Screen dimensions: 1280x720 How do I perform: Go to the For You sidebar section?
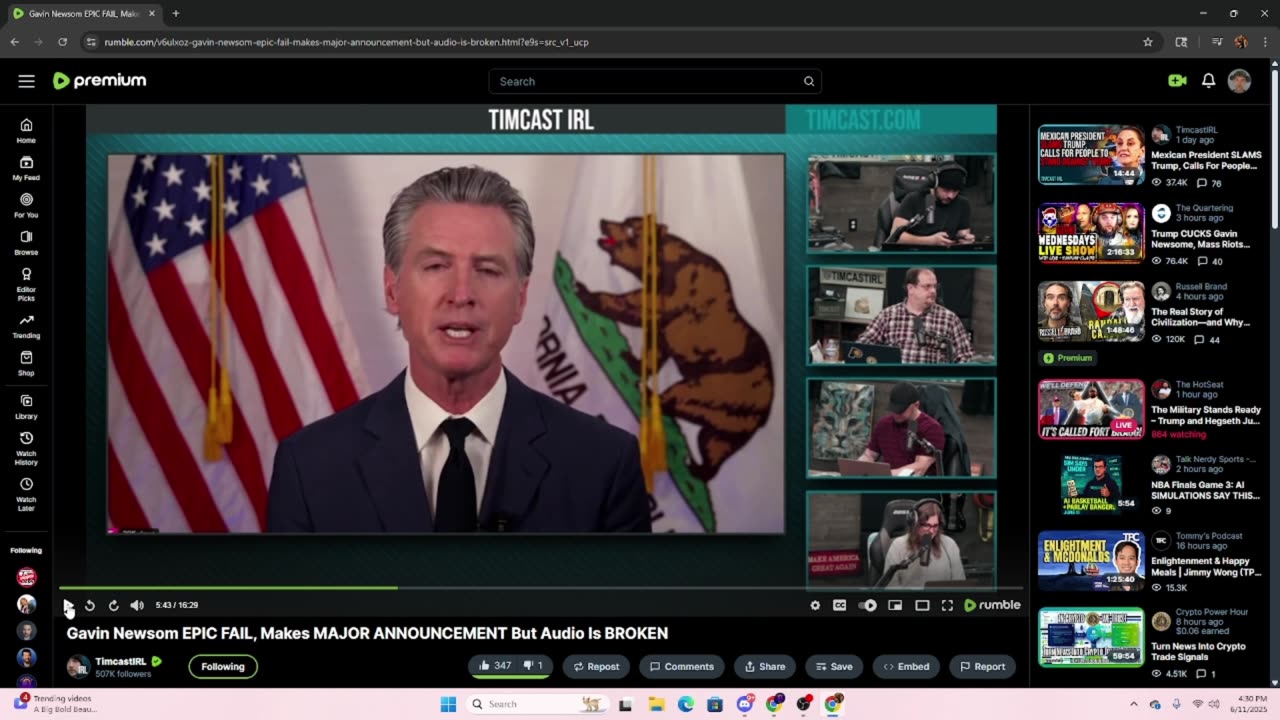point(26,206)
